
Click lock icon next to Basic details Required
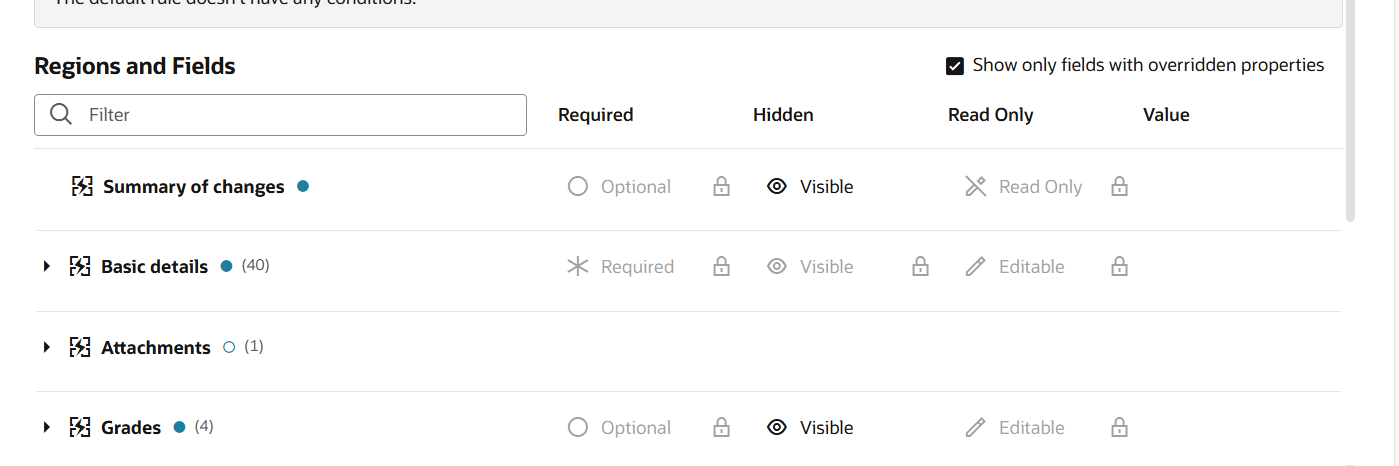721,266
